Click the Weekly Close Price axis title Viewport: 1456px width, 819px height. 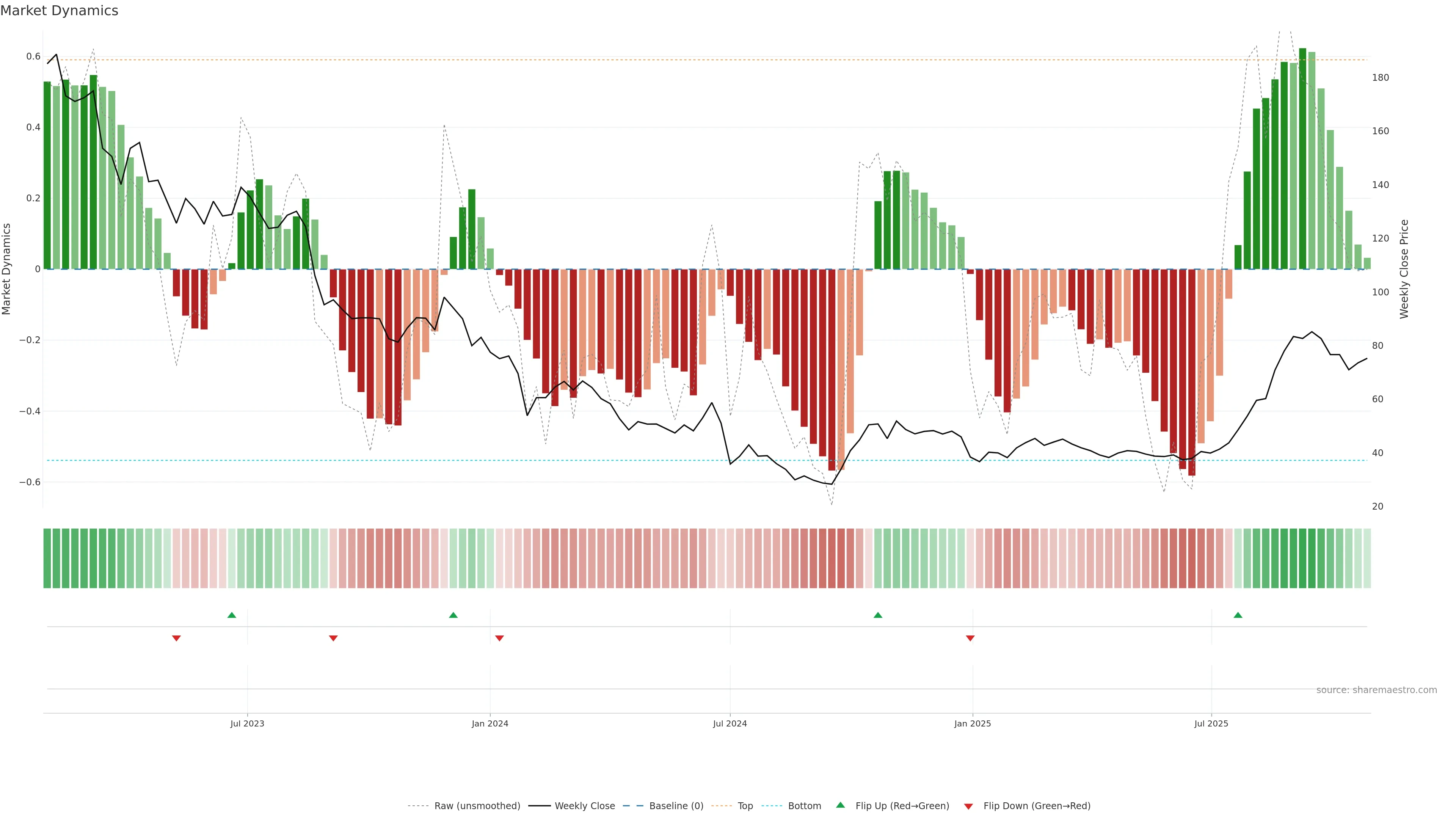(1404, 269)
